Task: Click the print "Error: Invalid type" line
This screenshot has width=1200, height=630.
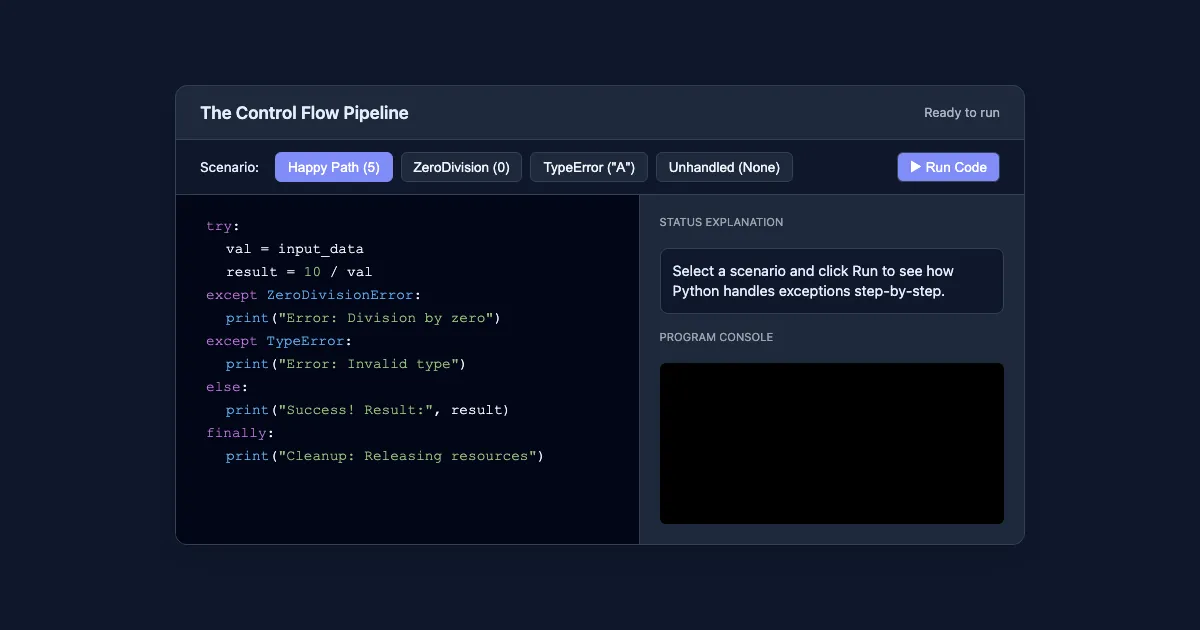Action: [x=346, y=364]
